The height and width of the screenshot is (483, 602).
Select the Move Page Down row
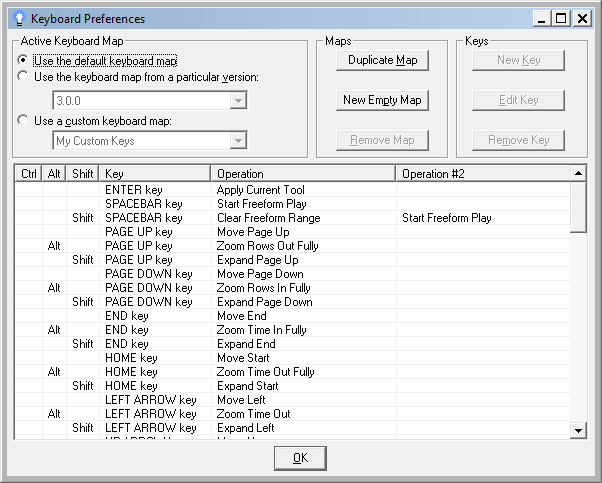(293, 274)
